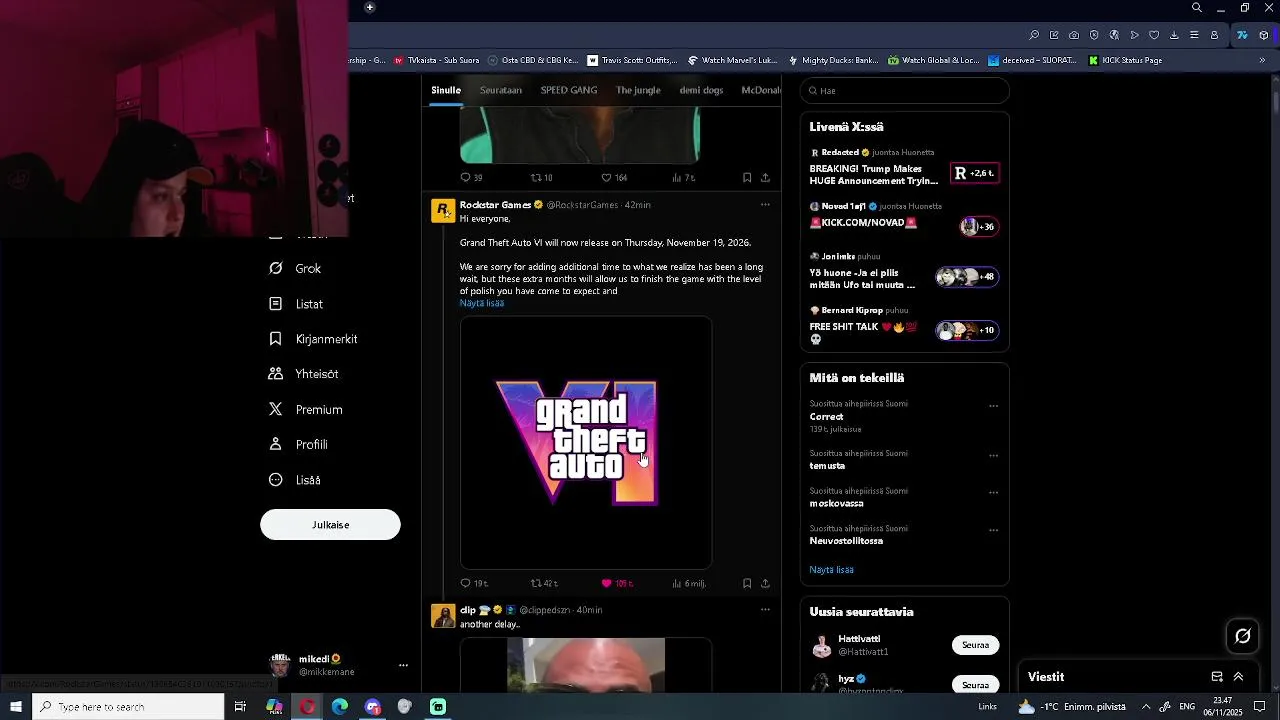The height and width of the screenshot is (720, 1280).
Task: Click the Hae search field
Action: [x=905, y=91]
